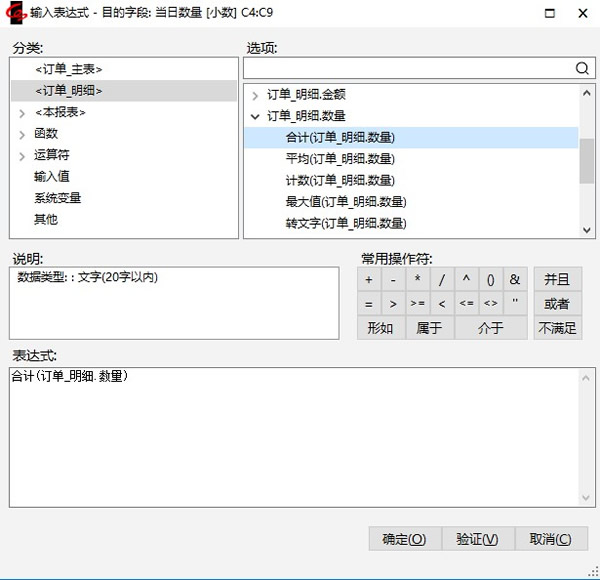Click the expression box scroll-down arrow
Screen dimensions: 600x580
coord(586,497)
